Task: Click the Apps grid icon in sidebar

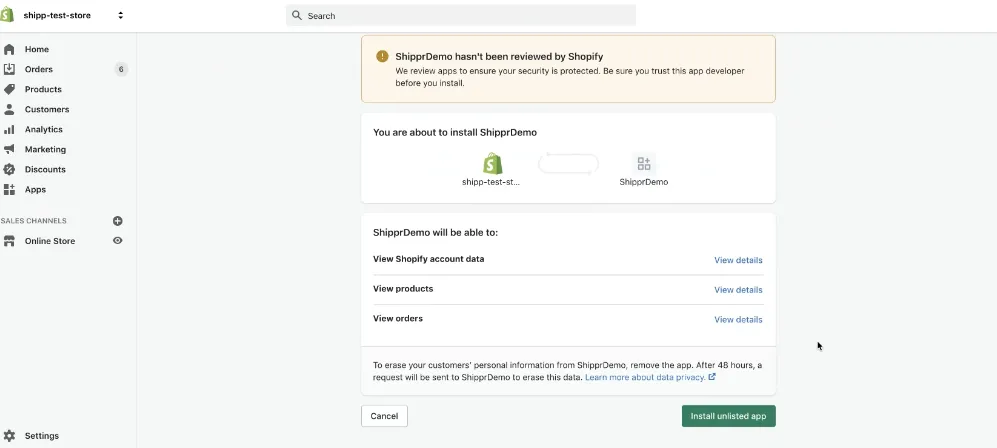Action: pos(9,189)
